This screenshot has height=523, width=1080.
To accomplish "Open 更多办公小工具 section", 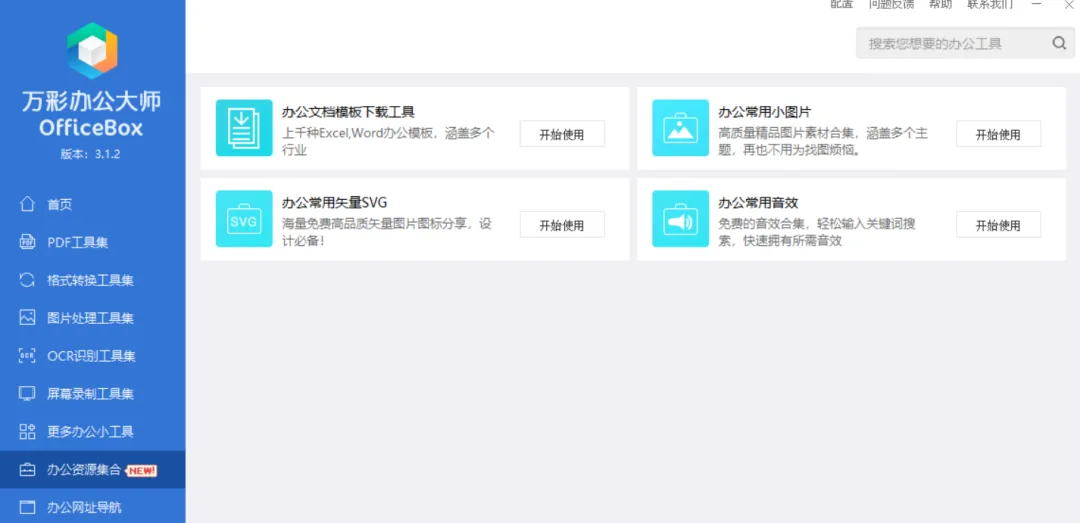I will point(92,431).
